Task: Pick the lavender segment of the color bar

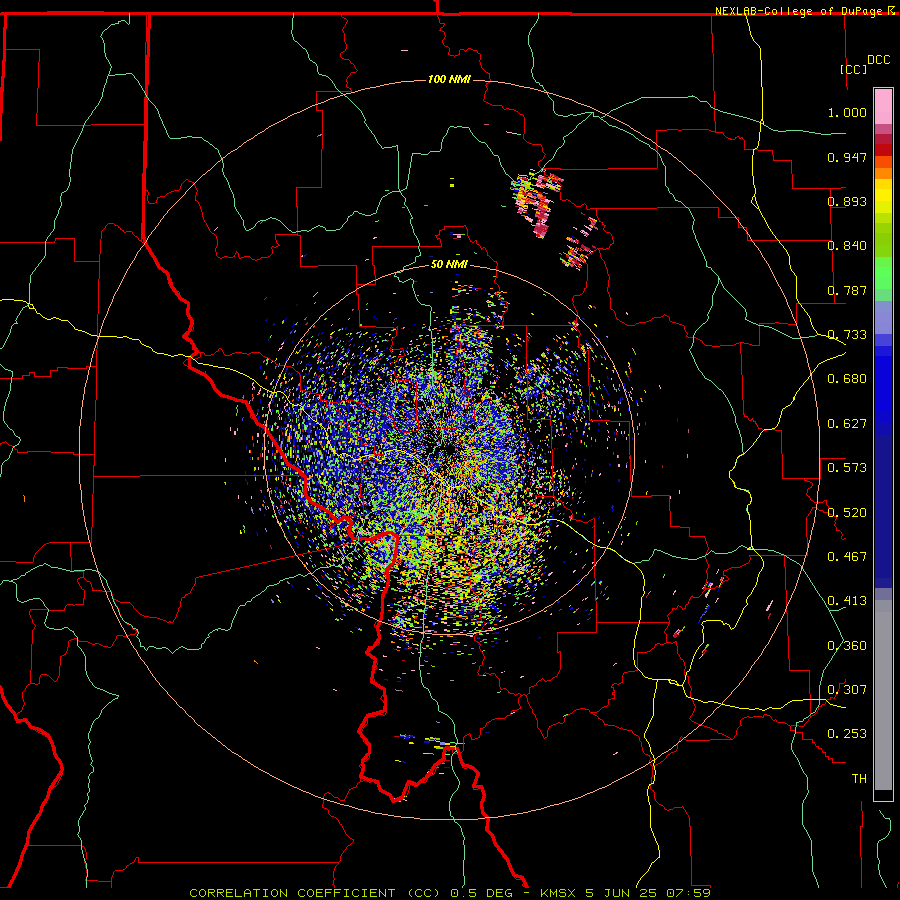Action: pyautogui.click(x=883, y=318)
